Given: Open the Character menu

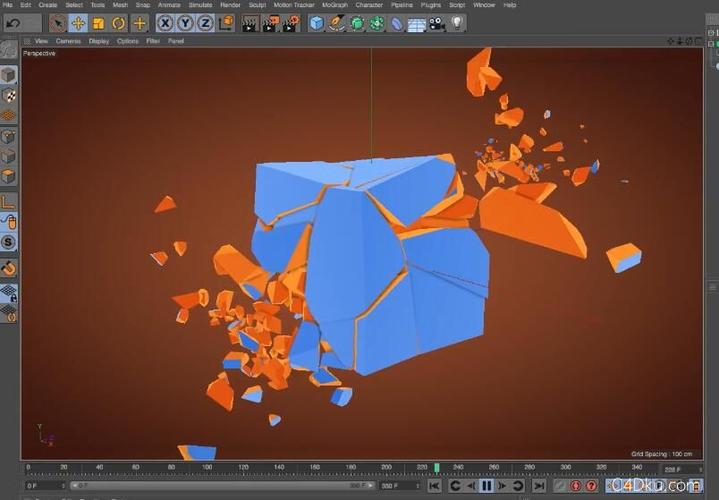Looking at the screenshot, I should (x=369, y=5).
